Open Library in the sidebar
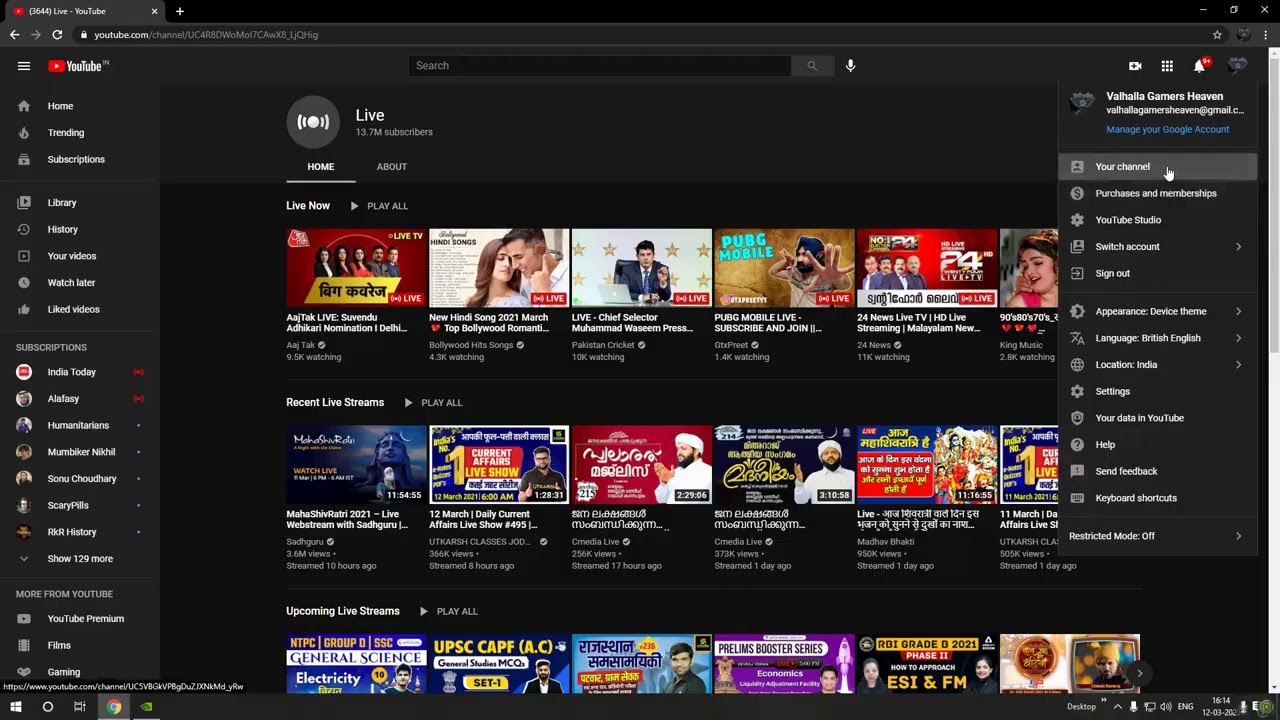Viewport: 1280px width, 720px height. [x=80, y=203]
